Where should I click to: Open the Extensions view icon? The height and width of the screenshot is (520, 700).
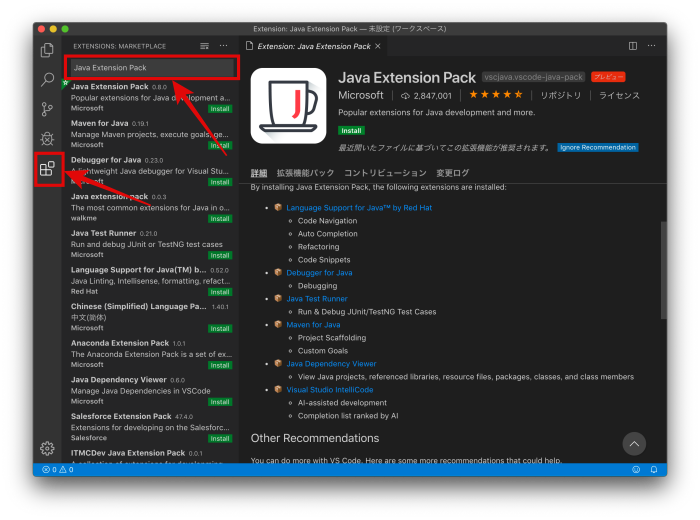[x=47, y=169]
